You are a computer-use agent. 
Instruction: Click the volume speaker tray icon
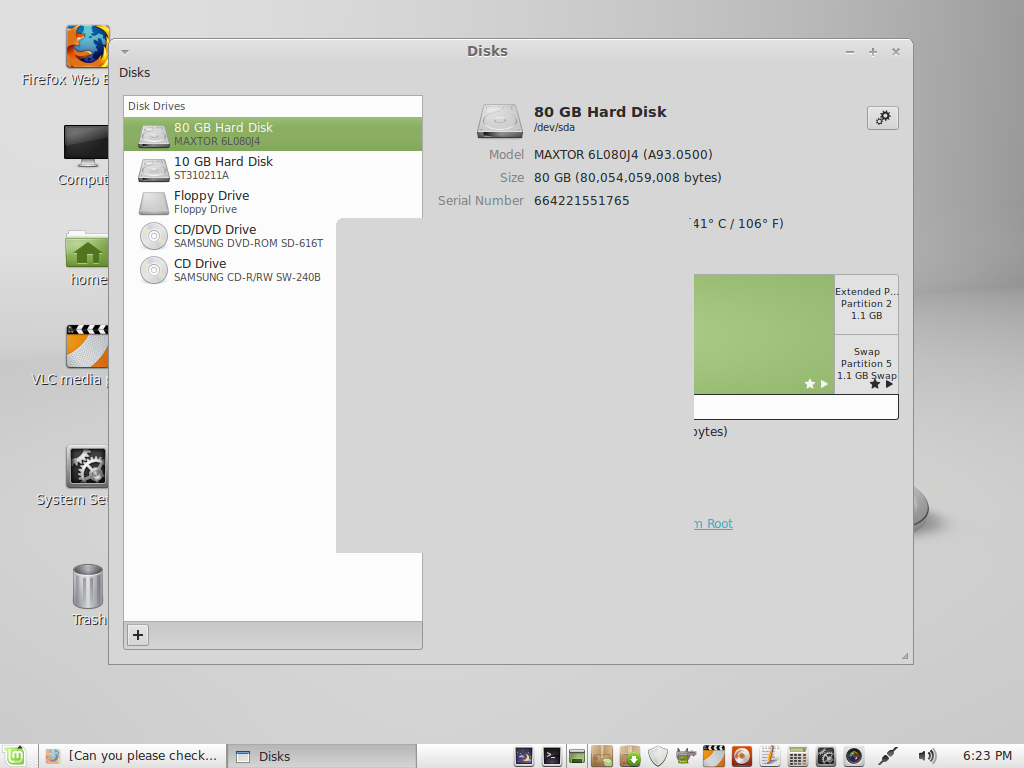click(x=927, y=756)
